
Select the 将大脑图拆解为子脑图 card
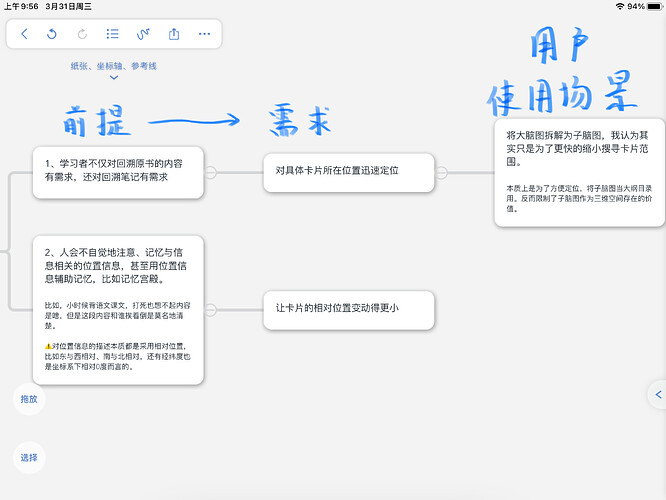(579, 172)
